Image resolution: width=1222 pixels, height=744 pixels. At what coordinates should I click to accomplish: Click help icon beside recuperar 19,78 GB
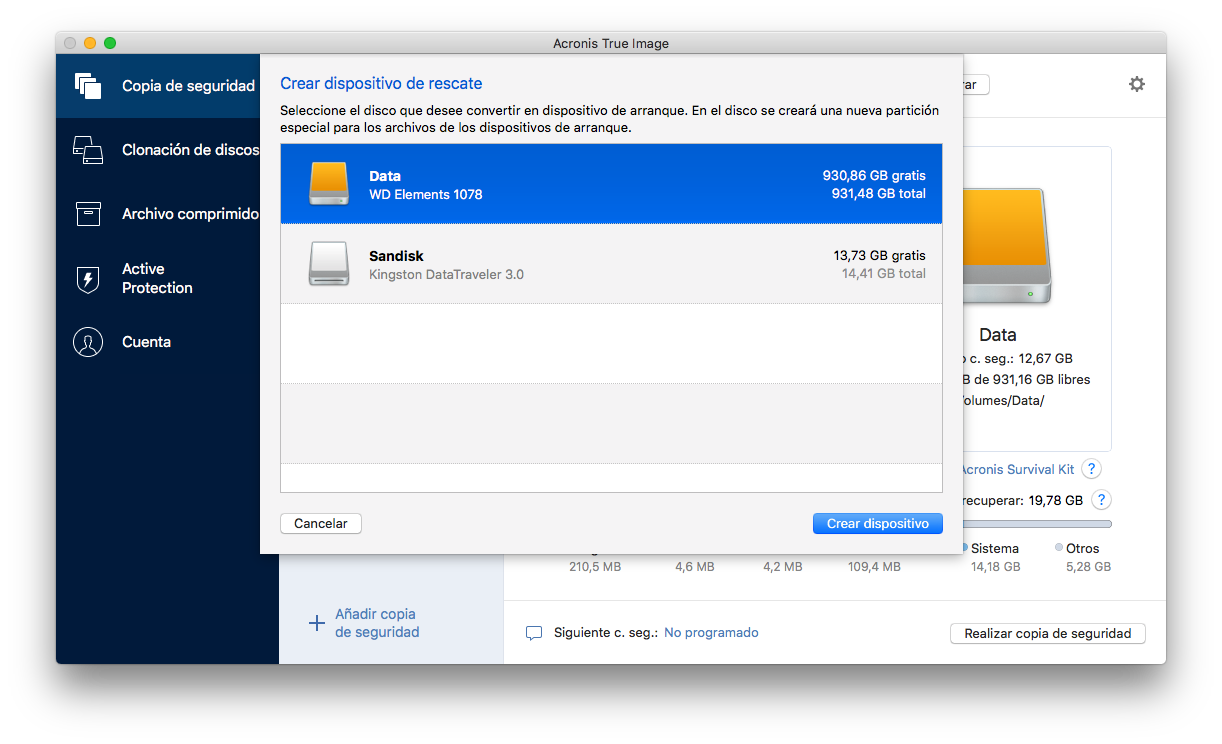[1101, 500]
